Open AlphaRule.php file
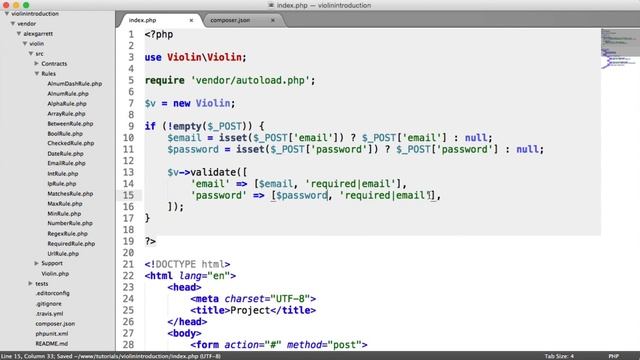Viewport: 640px width, 360px height. [67, 104]
